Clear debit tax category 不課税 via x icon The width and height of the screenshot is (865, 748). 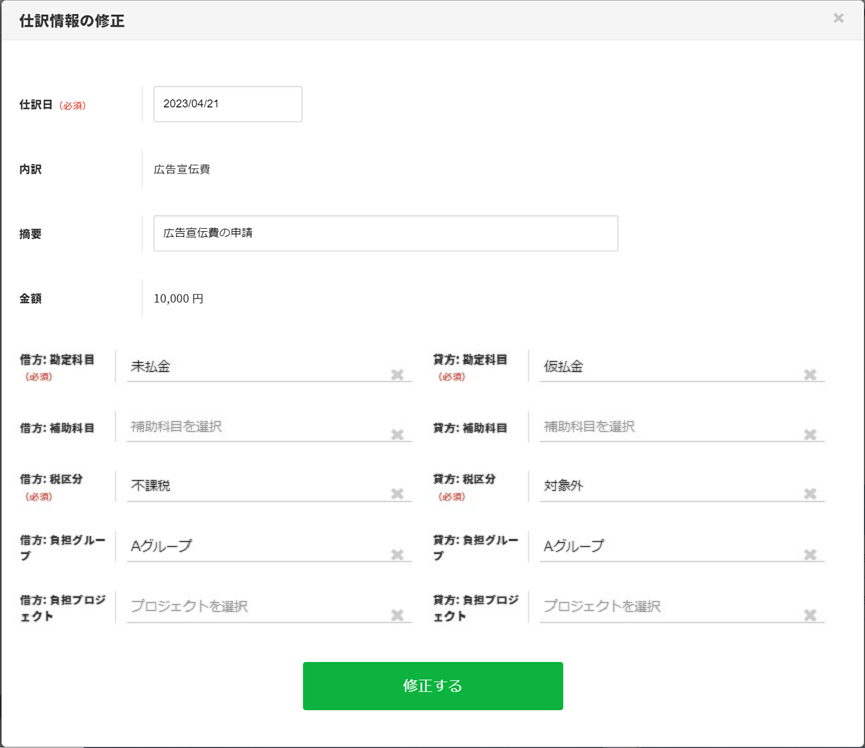[x=397, y=494]
